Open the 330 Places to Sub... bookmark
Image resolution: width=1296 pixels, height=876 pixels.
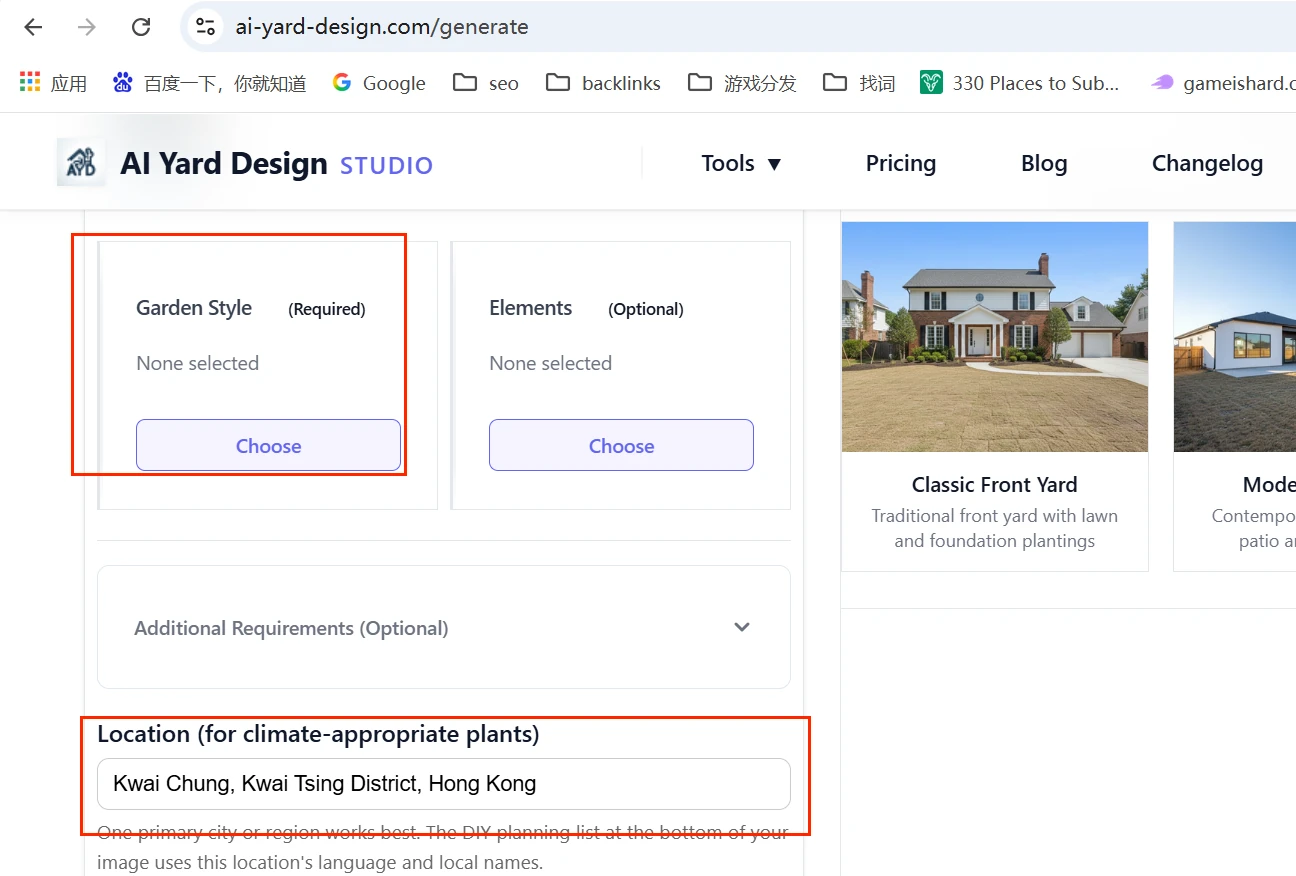pyautogui.click(x=1020, y=83)
